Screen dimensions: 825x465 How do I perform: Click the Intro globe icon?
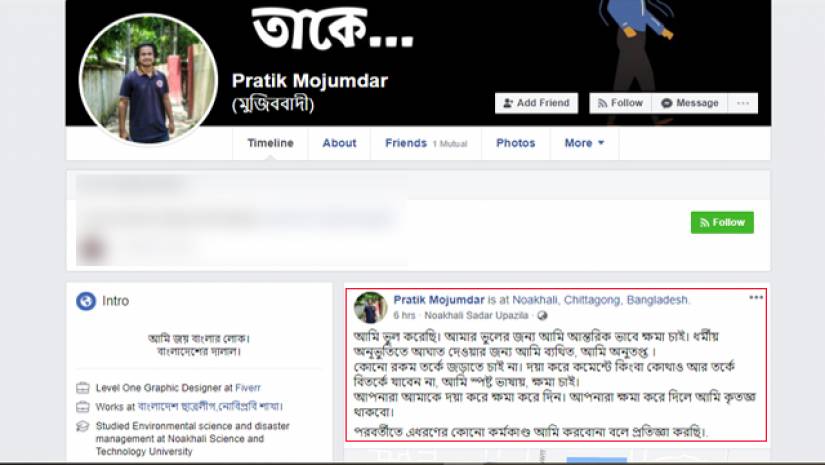(86, 301)
